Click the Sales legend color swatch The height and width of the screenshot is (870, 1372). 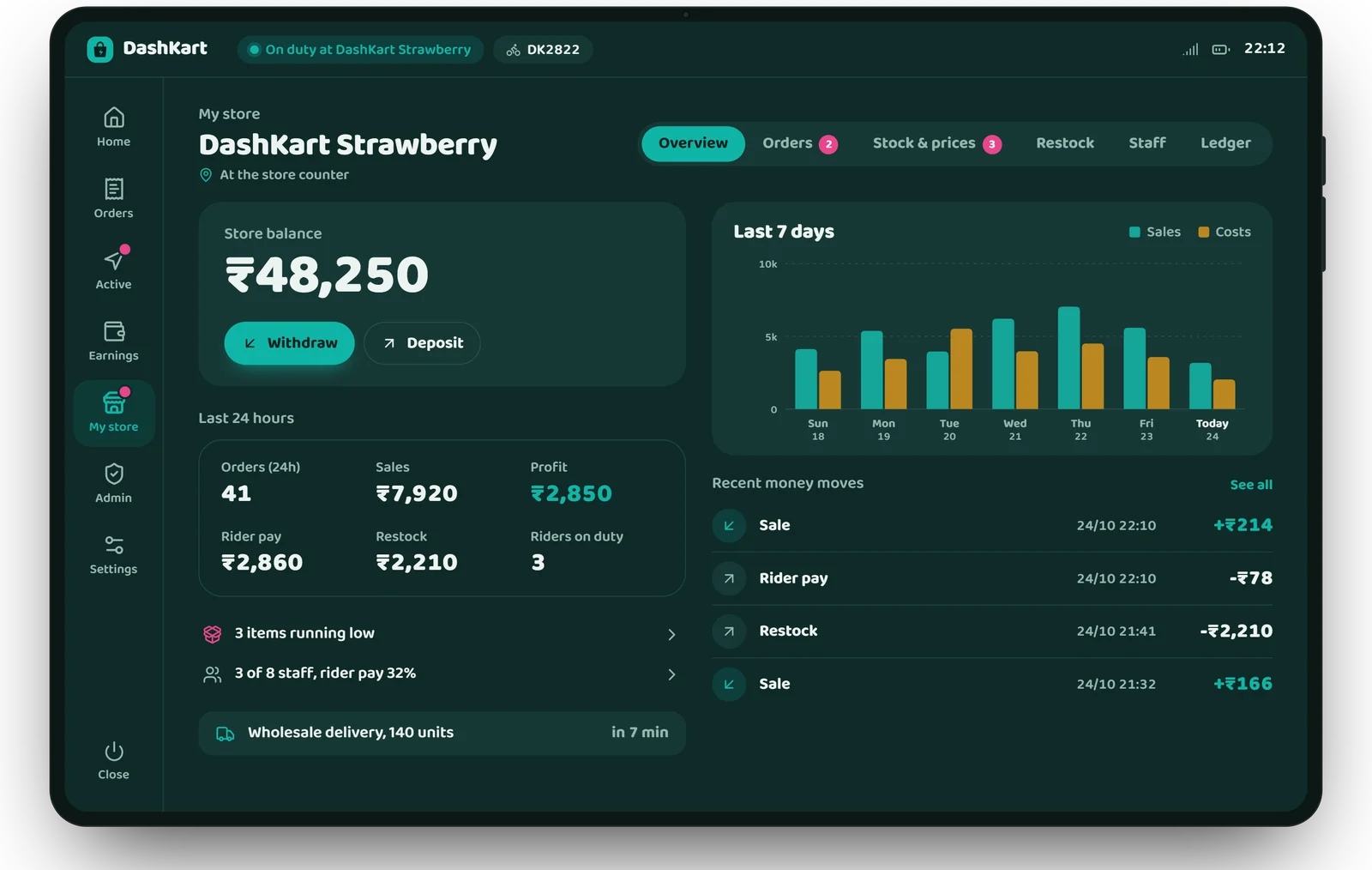1134,233
